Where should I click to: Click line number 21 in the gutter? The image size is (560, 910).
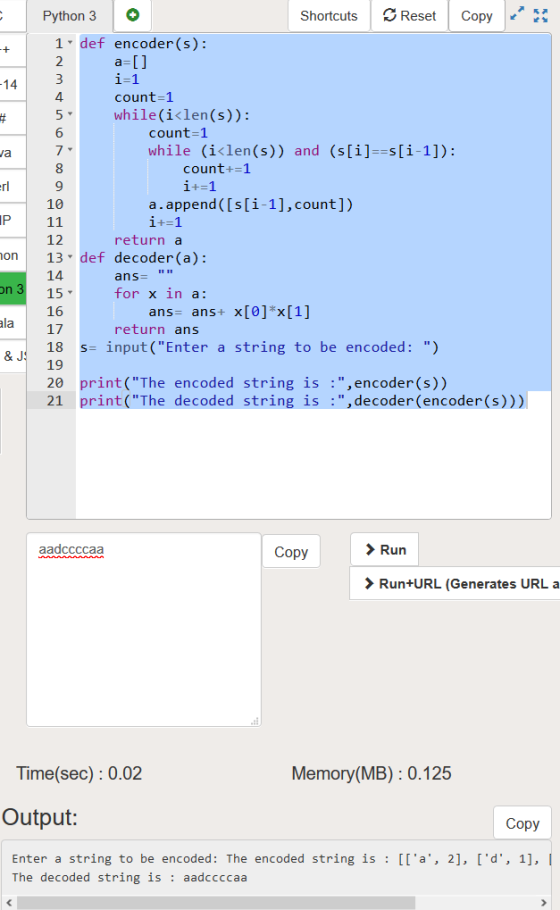pyautogui.click(x=55, y=400)
